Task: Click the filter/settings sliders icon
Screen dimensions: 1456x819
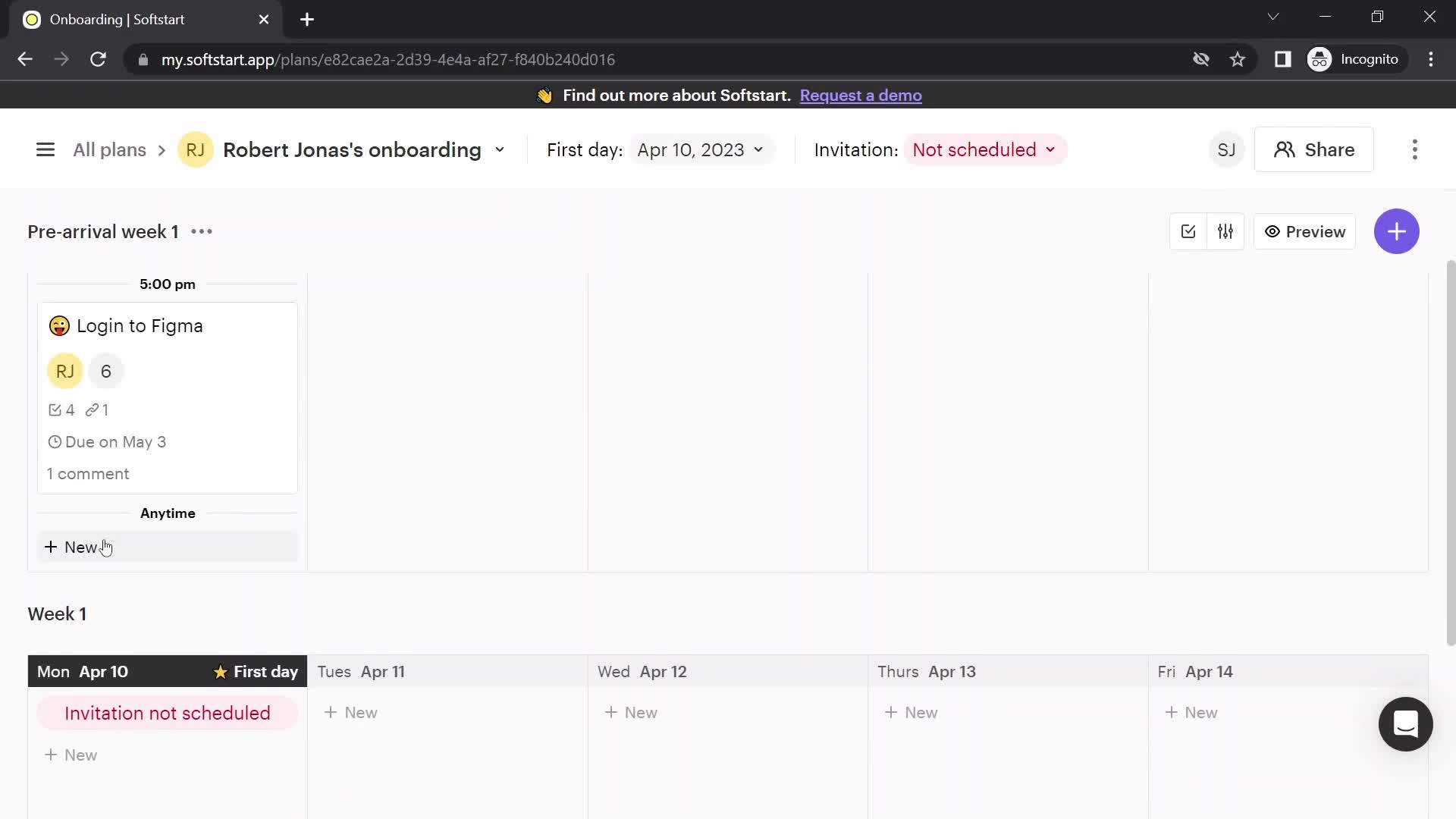Action: pyautogui.click(x=1225, y=231)
